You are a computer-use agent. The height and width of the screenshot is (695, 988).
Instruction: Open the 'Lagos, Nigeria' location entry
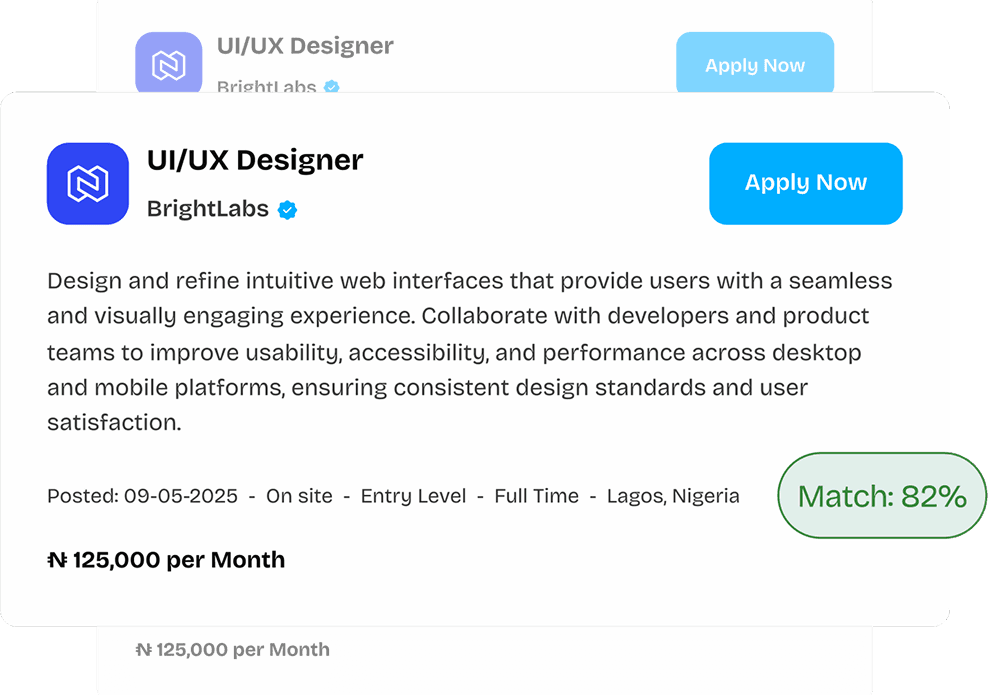coord(672,496)
